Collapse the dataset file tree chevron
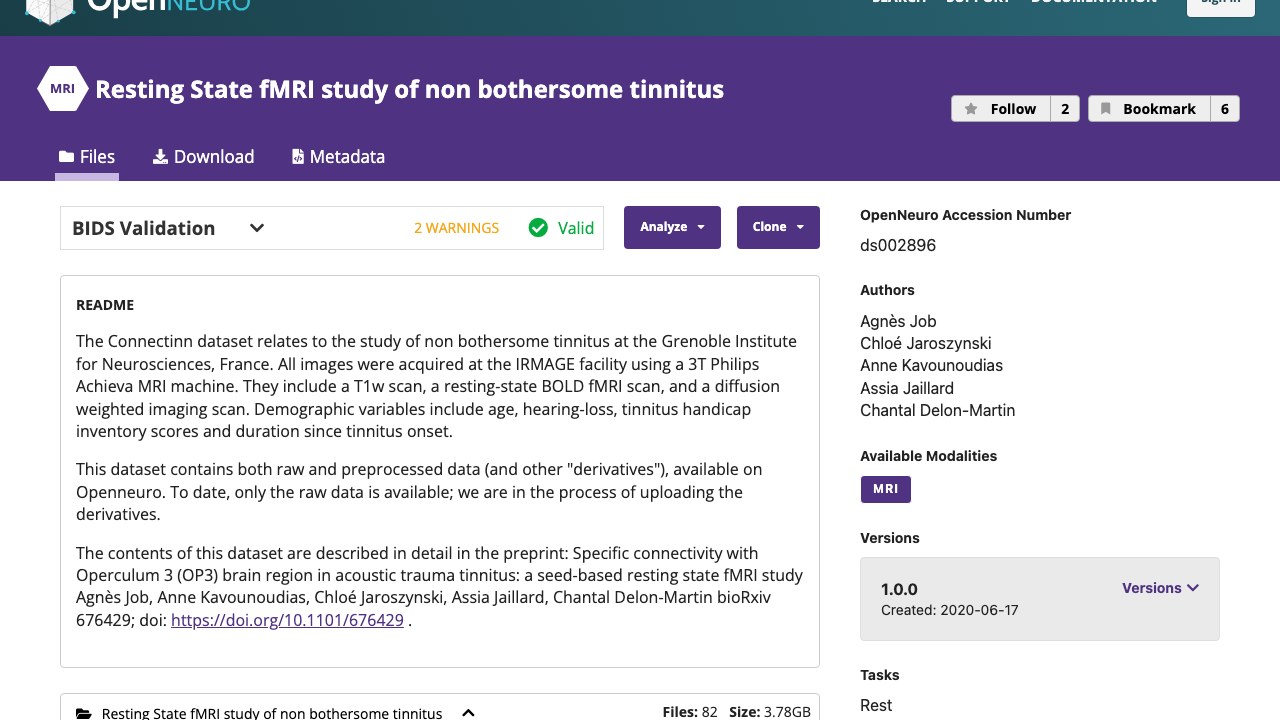Image resolution: width=1280 pixels, height=720 pixels. tap(468, 713)
